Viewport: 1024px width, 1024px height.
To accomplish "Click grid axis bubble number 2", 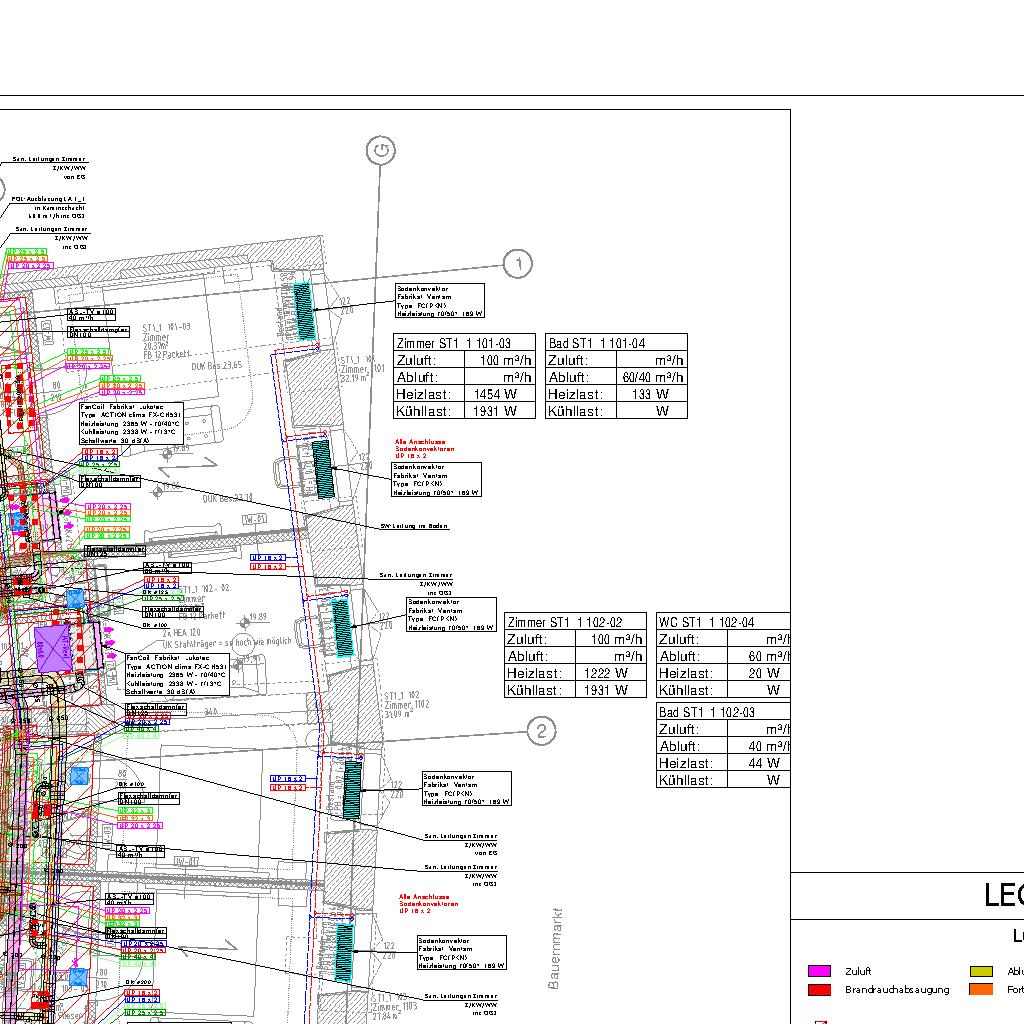I will click(541, 731).
